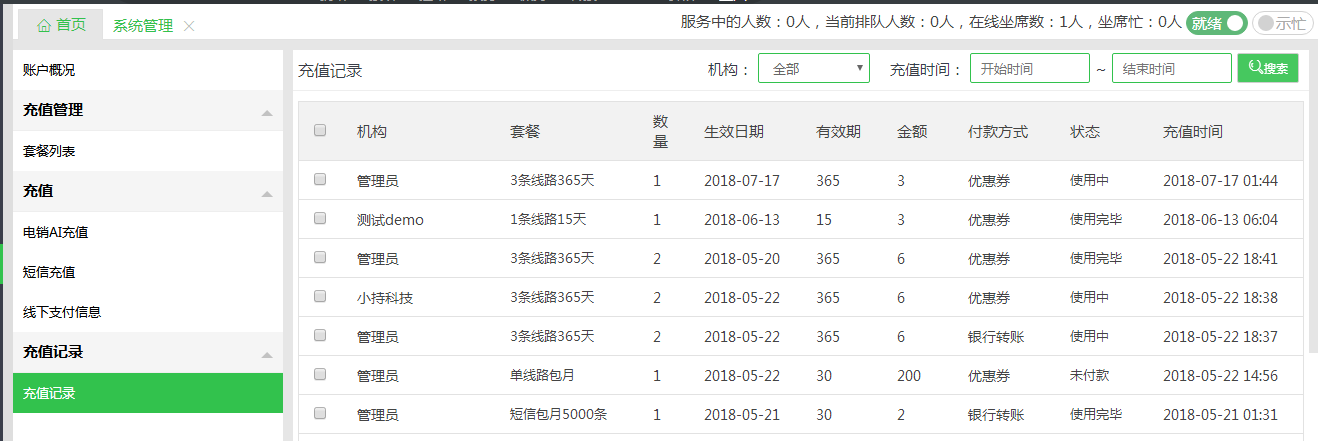Collapse the 充值记录 section header

(x=266, y=354)
